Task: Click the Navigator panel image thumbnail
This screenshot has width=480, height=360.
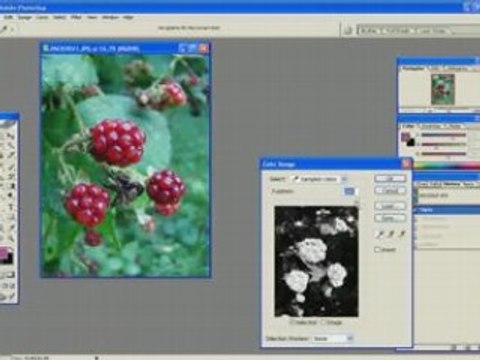Action: coord(442,89)
